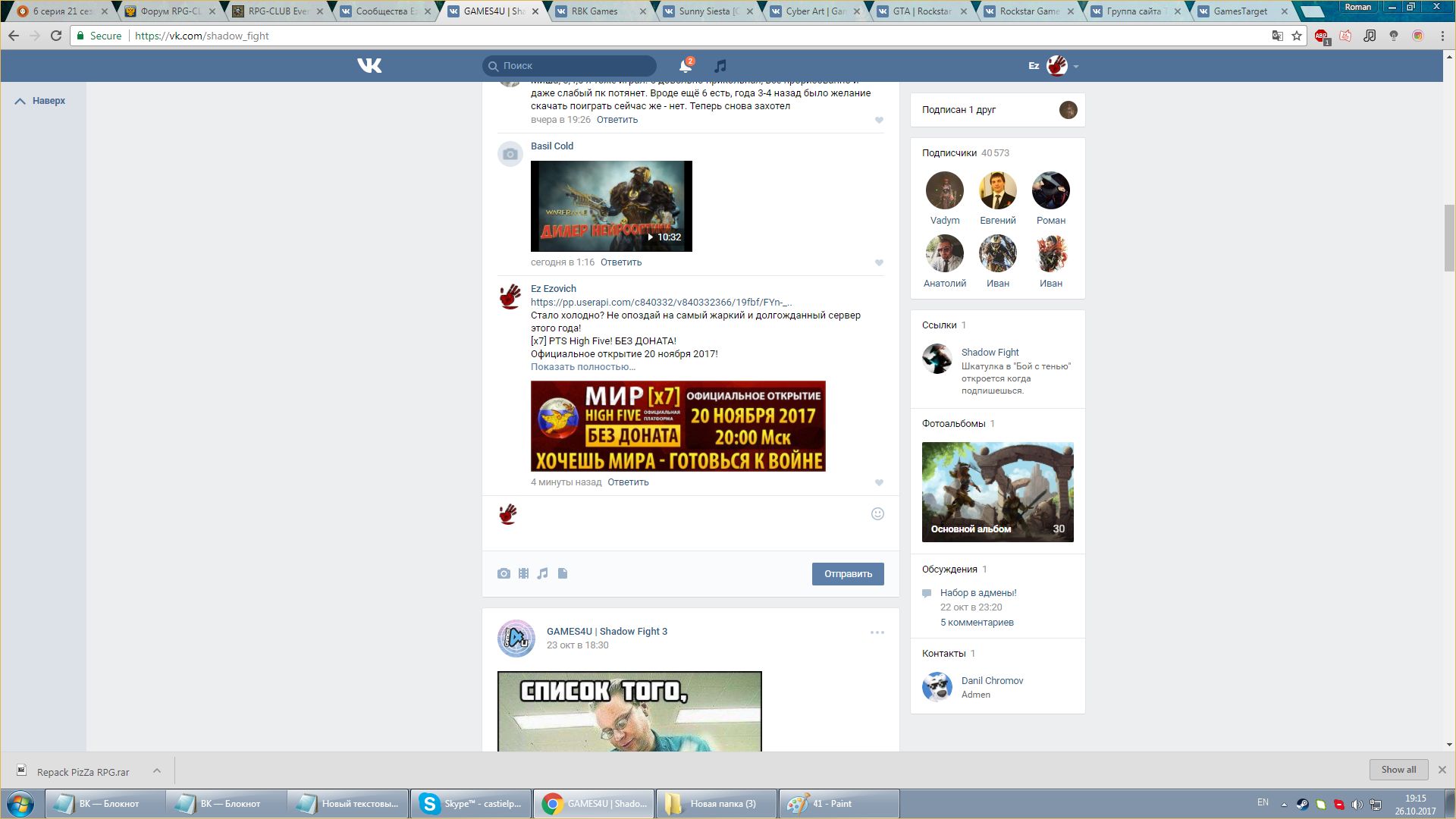This screenshot has width=1456, height=819.
Task: Open the Shadow Fight link in Ссылки
Action: pyautogui.click(x=990, y=353)
